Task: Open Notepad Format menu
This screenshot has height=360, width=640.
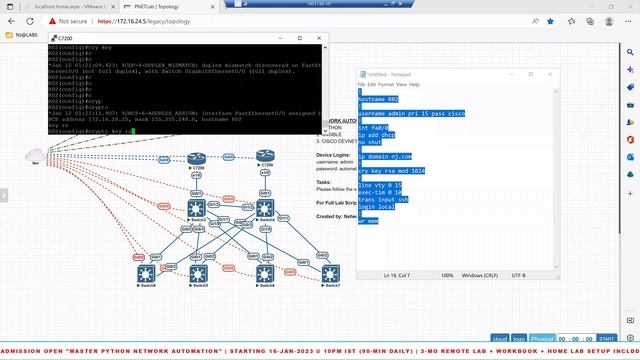Action: coord(386,84)
